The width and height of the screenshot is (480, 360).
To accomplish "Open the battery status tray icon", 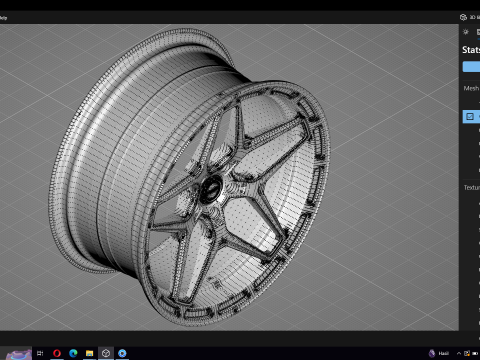I will (475, 353).
